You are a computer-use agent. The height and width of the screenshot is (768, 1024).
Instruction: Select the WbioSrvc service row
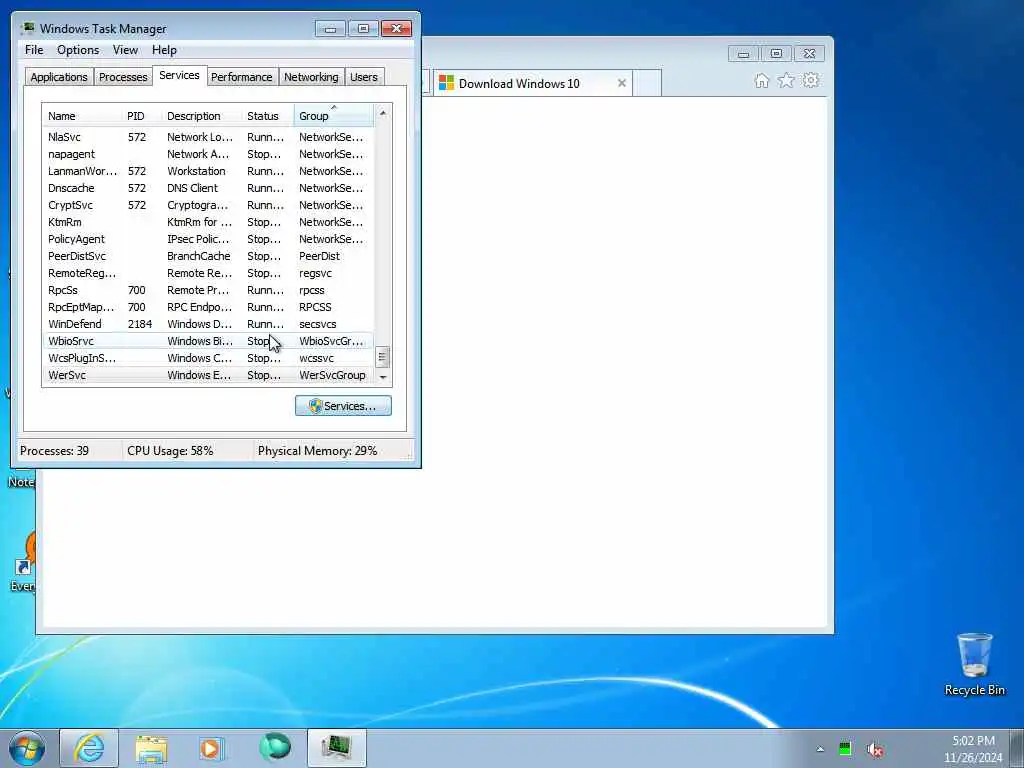pyautogui.click(x=208, y=341)
